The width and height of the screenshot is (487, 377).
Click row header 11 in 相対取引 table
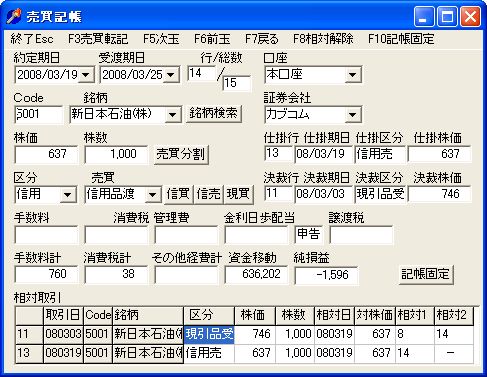pyautogui.click(x=29, y=334)
